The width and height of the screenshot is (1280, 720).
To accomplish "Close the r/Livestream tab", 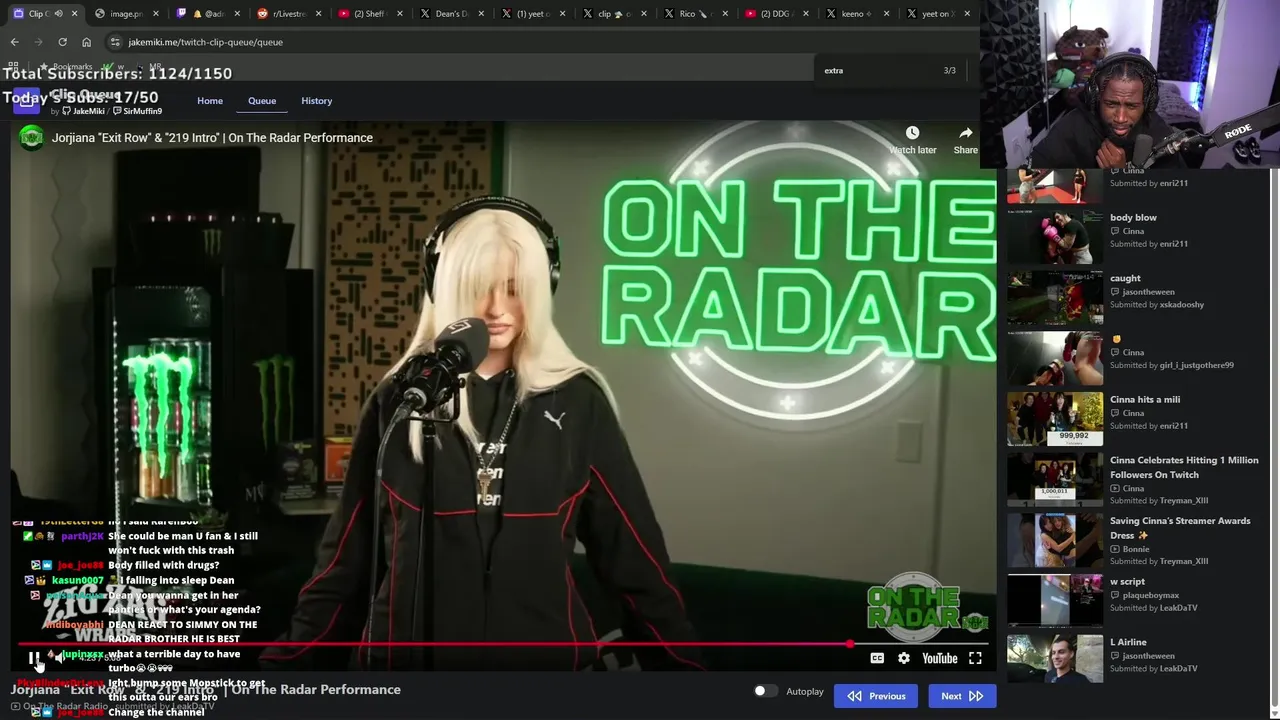I will 318,14.
